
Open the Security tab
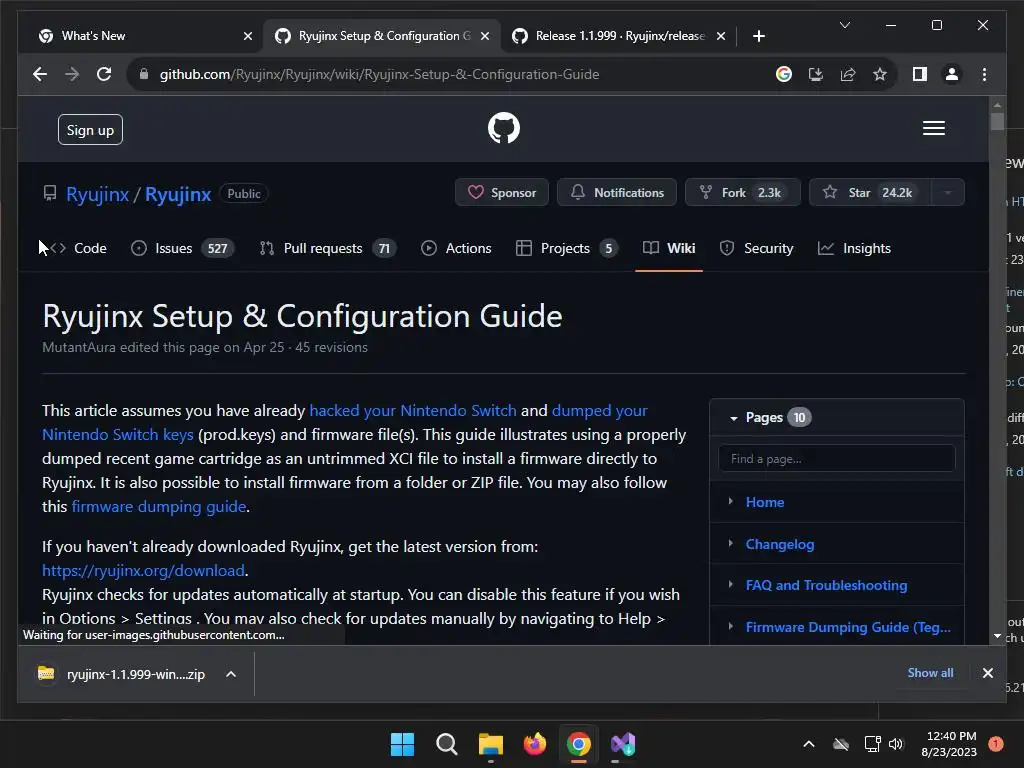click(x=756, y=248)
